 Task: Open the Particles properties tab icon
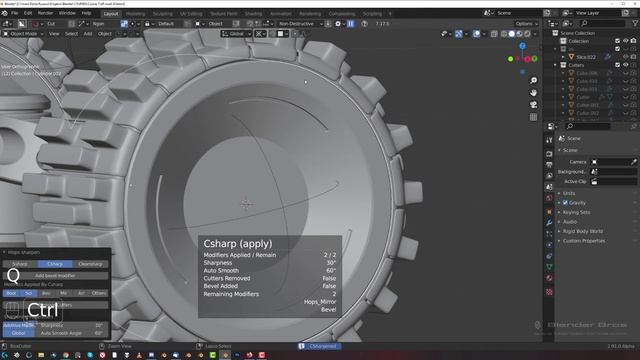[x=549, y=234]
